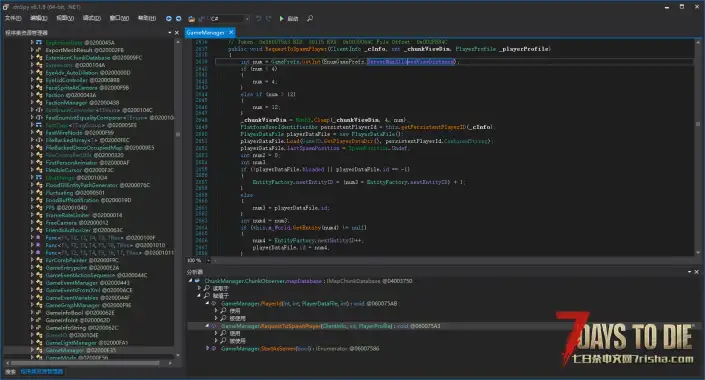Select GameGraphManager in the assembly tree
Screen dimensions: 705x380
click(x=88, y=305)
